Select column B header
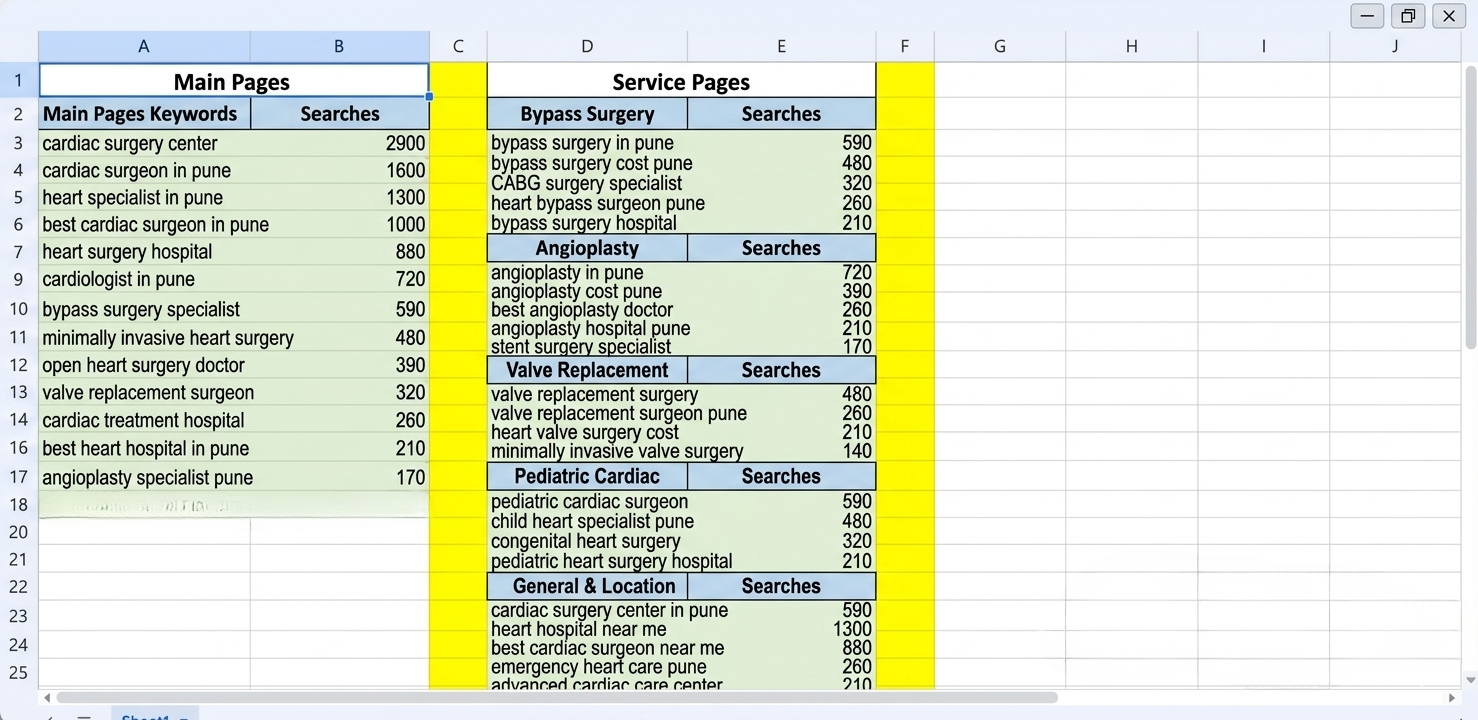 click(x=339, y=46)
